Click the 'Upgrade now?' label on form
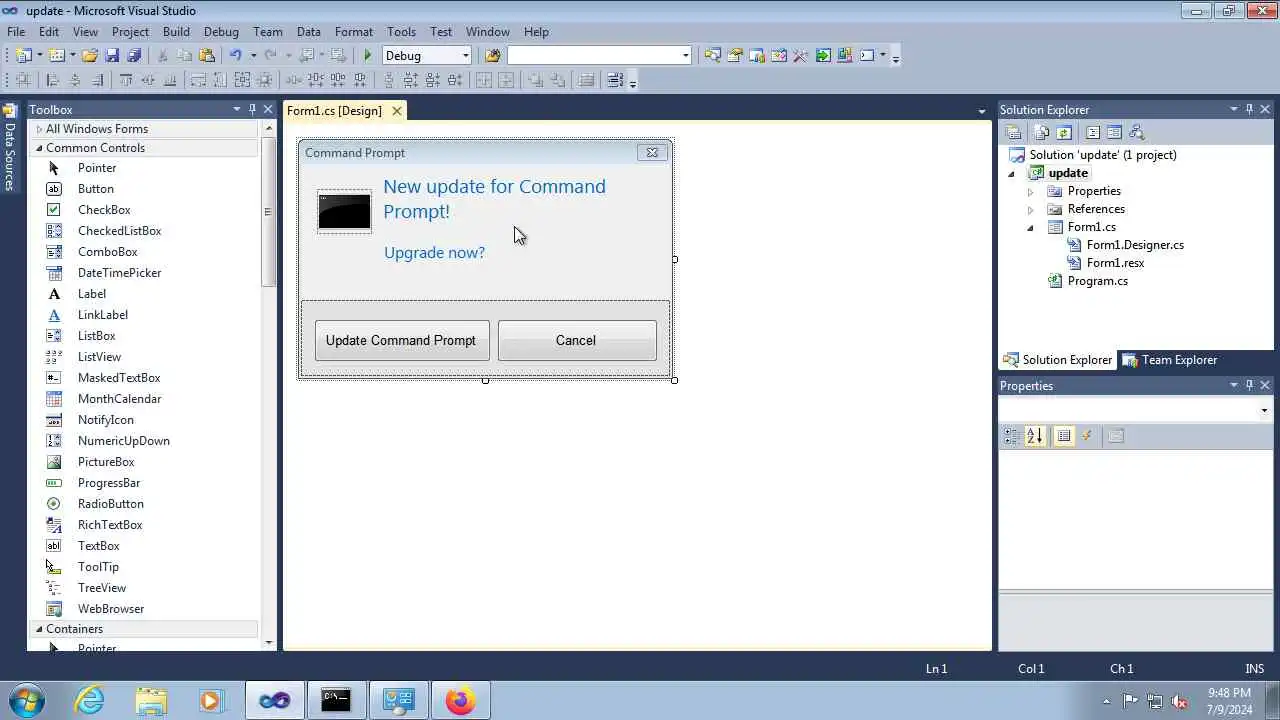This screenshot has width=1280, height=720. [435, 253]
